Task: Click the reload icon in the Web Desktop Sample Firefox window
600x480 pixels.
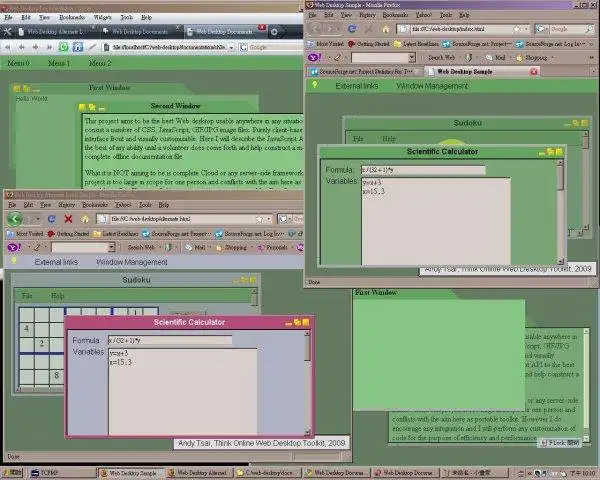Action: pyautogui.click(x=352, y=29)
